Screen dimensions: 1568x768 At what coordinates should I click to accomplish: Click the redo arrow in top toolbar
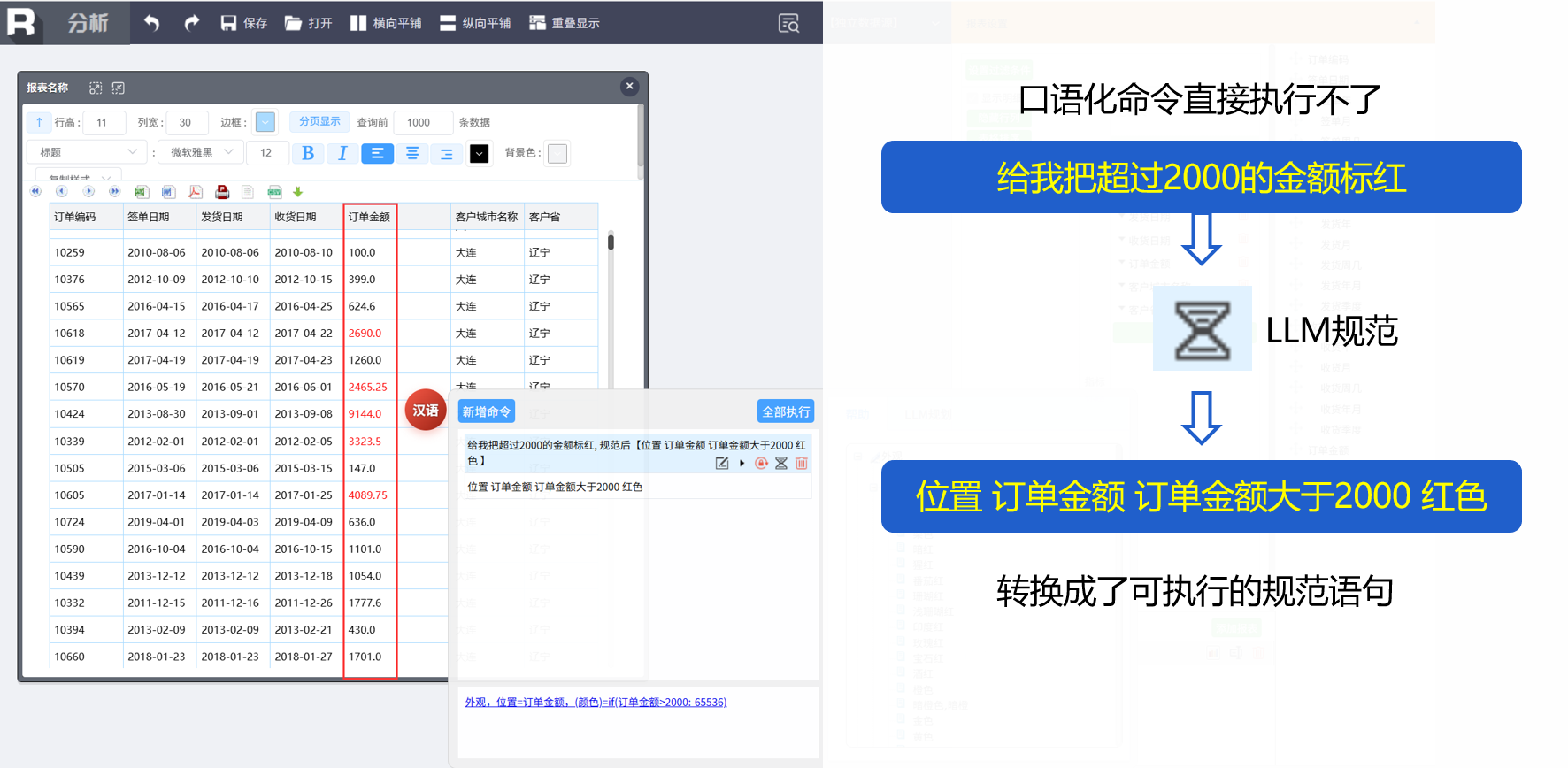[x=191, y=23]
